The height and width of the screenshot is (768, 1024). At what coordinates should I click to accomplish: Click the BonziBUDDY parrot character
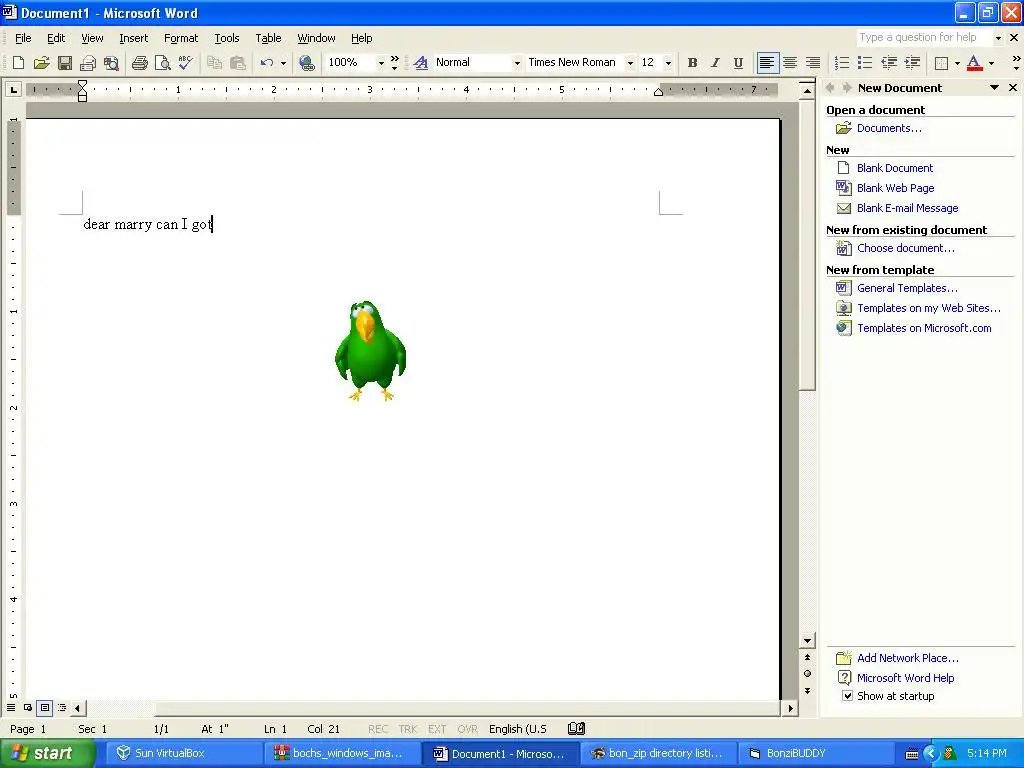(370, 350)
